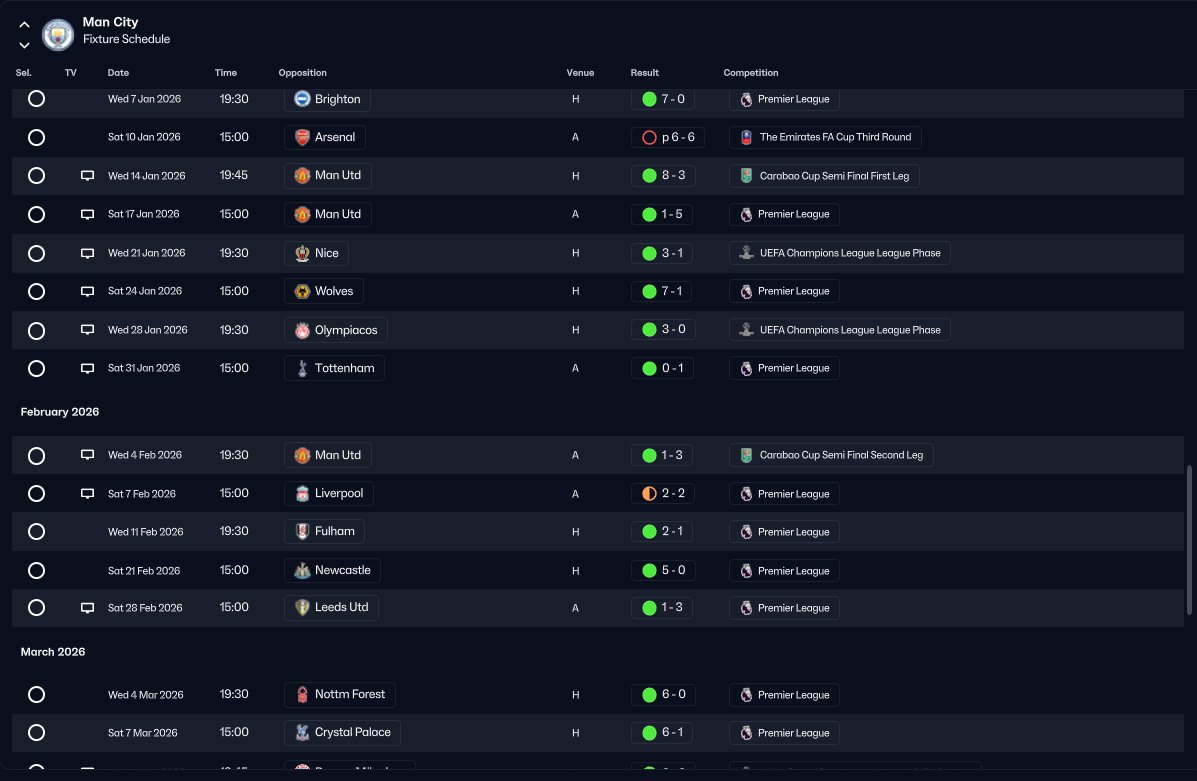Click the Competition column header

[x=750, y=73]
